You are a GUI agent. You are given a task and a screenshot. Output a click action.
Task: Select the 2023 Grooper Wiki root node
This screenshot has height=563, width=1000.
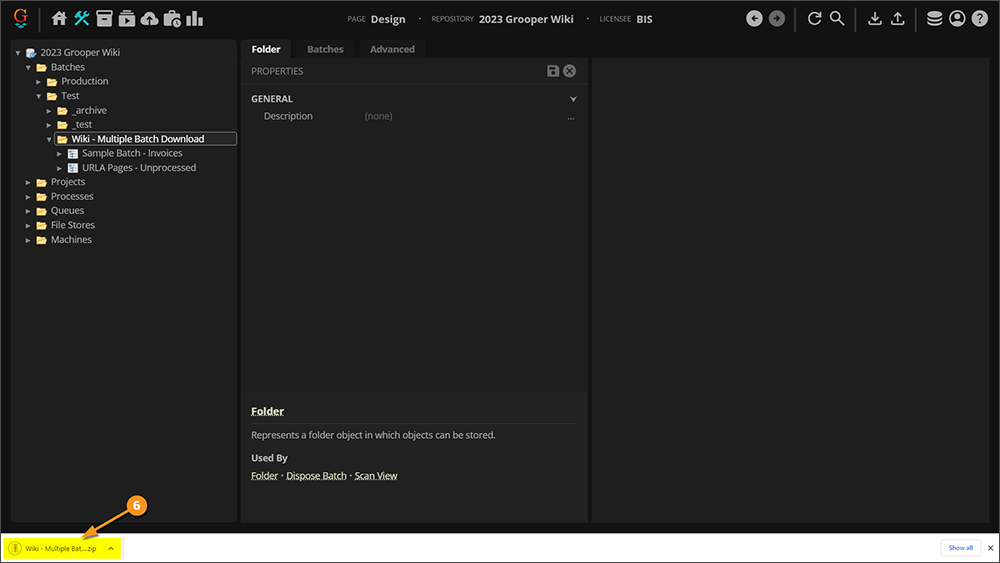pyautogui.click(x=80, y=53)
